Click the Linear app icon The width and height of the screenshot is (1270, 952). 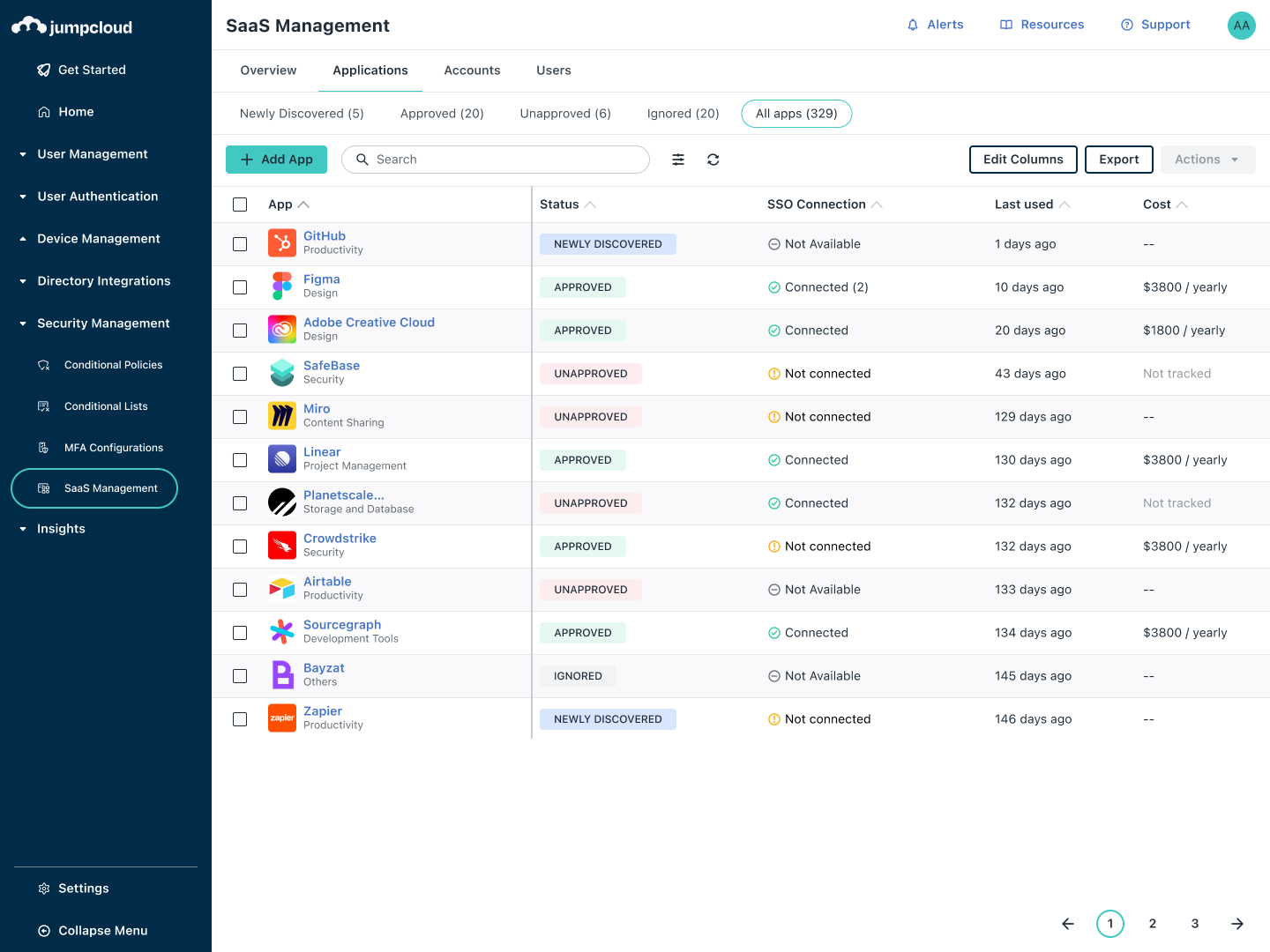pyautogui.click(x=282, y=459)
